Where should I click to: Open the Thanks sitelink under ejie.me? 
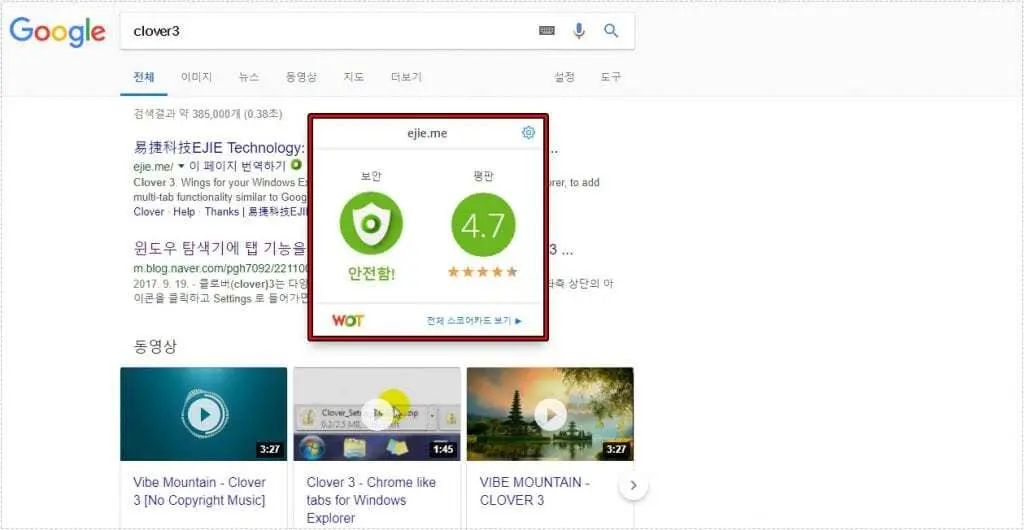pos(221,212)
